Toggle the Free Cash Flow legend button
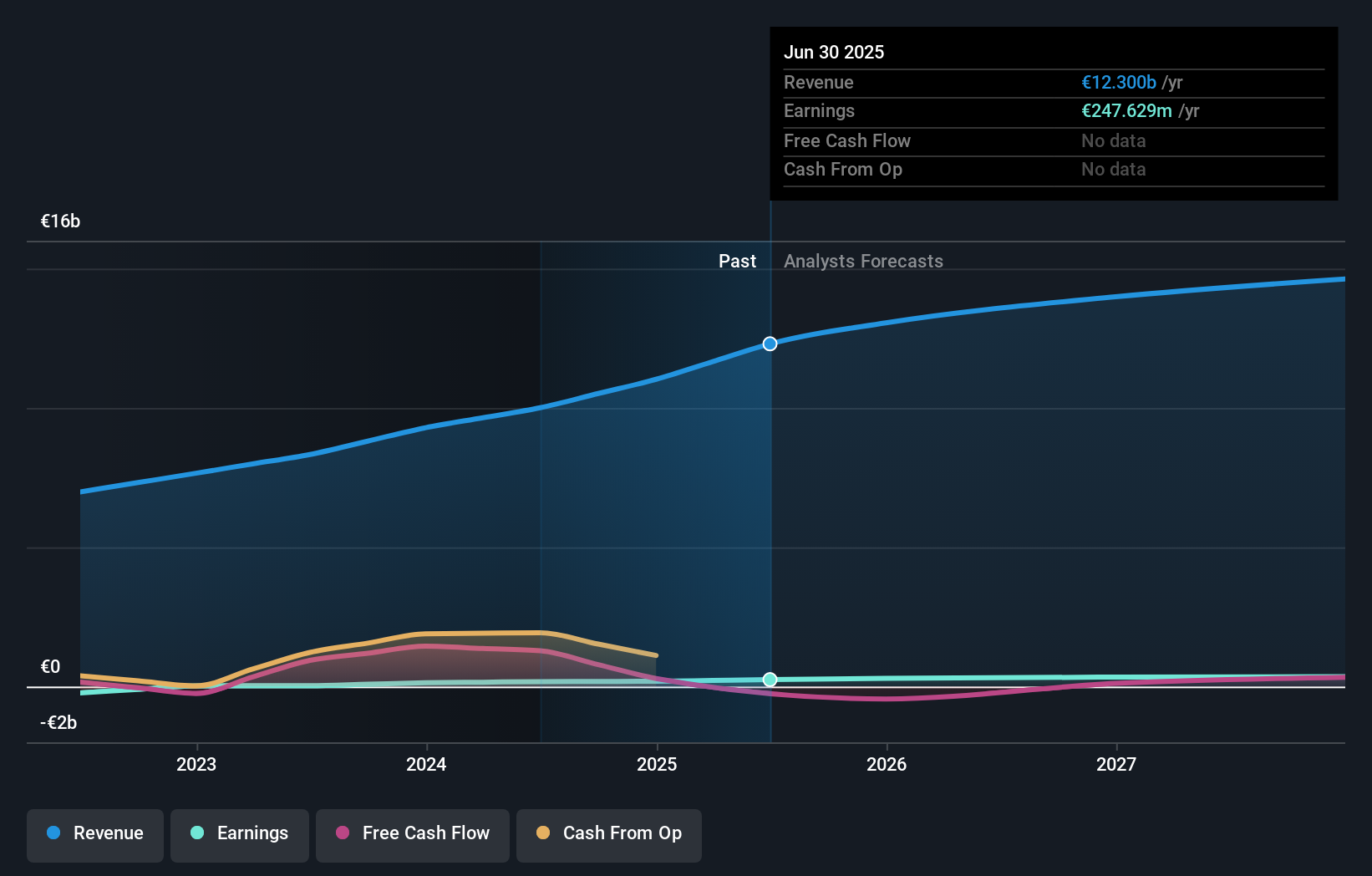The image size is (1372, 876). click(x=413, y=835)
